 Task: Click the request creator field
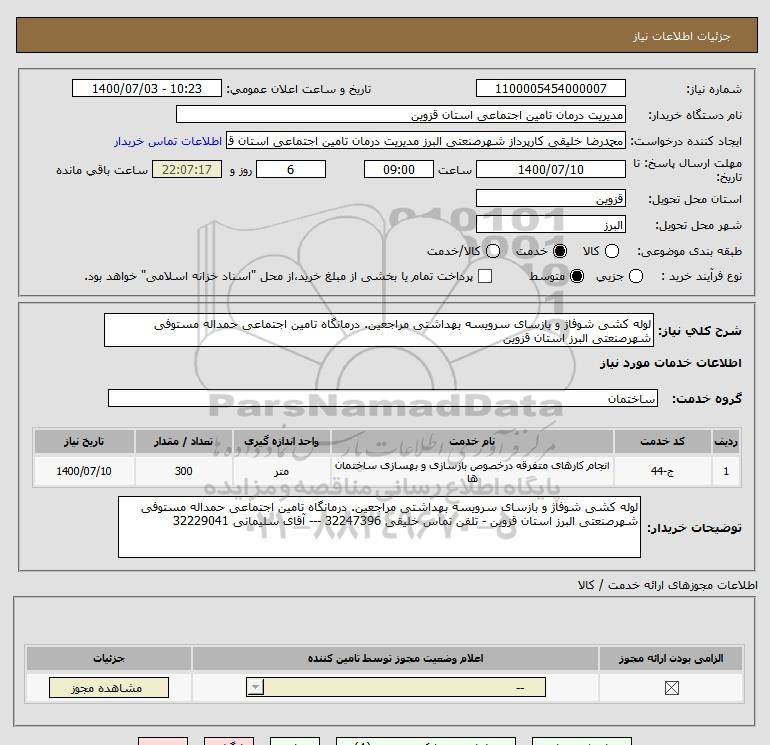pyautogui.click(x=426, y=140)
